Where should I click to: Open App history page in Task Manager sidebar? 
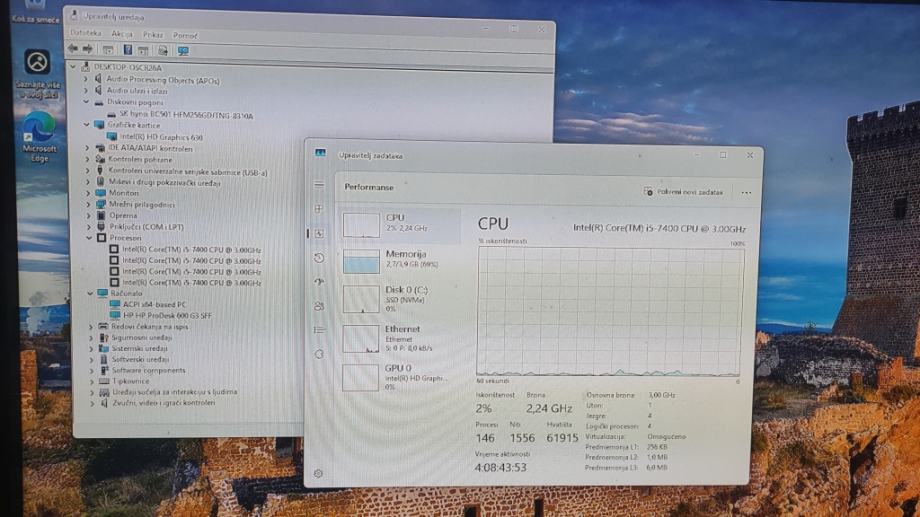319,258
